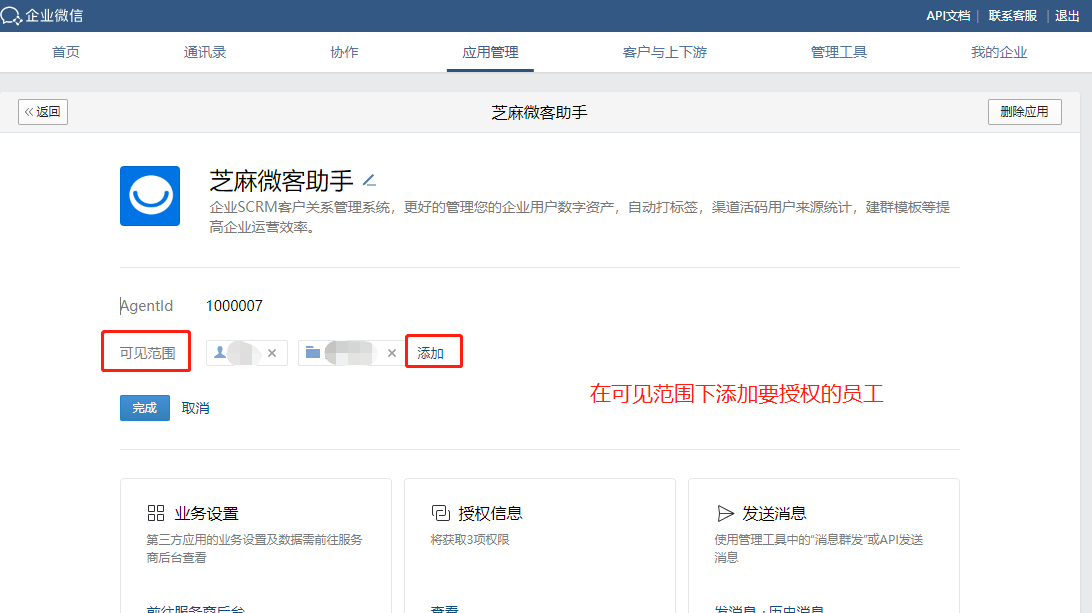
Task: Remove the member tag with X
Action: click(x=272, y=353)
